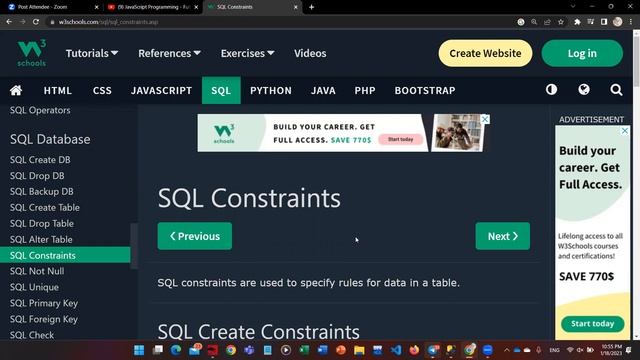Open SQL Primary Key in the sidebar
This screenshot has height=360, width=640.
[44, 303]
